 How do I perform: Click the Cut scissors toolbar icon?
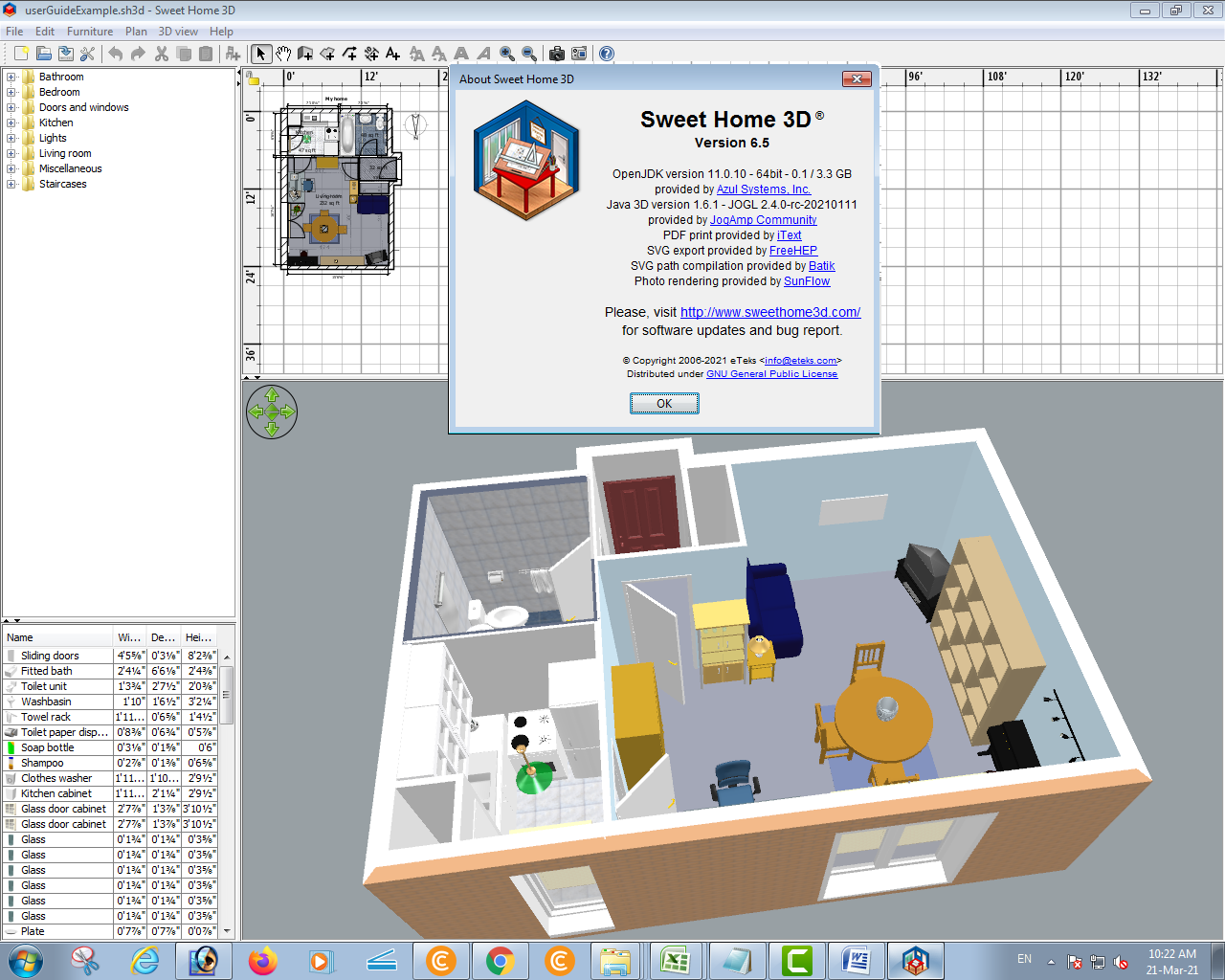162,54
